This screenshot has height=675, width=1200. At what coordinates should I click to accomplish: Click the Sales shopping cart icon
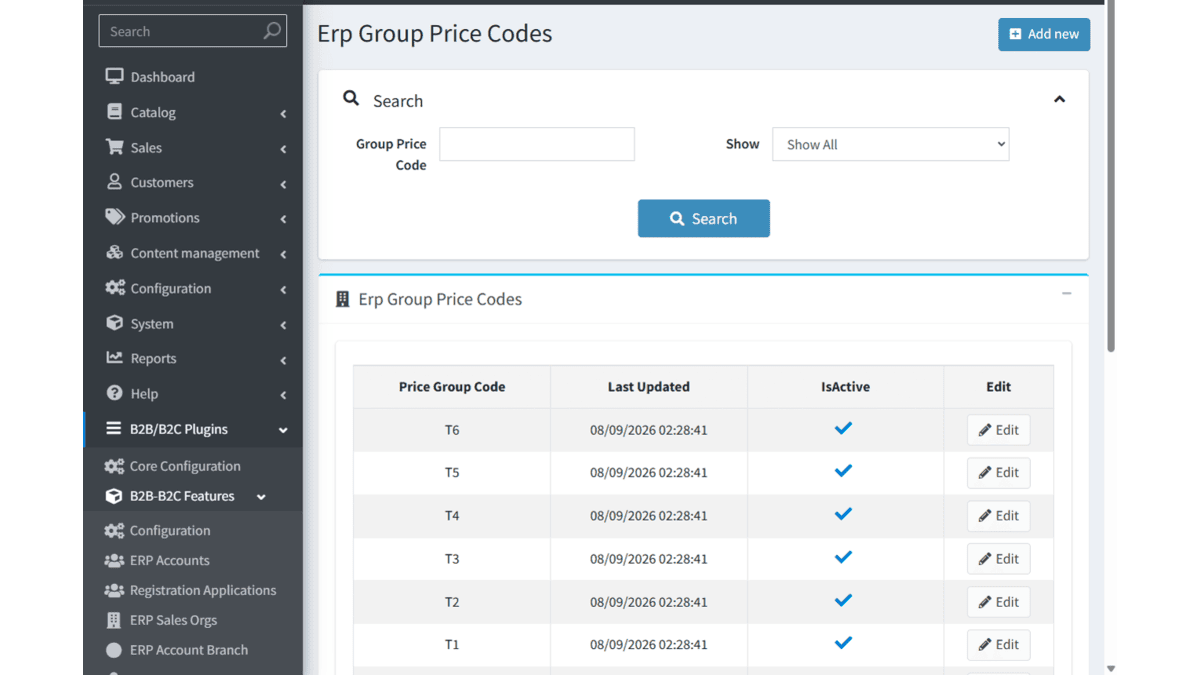click(x=114, y=147)
